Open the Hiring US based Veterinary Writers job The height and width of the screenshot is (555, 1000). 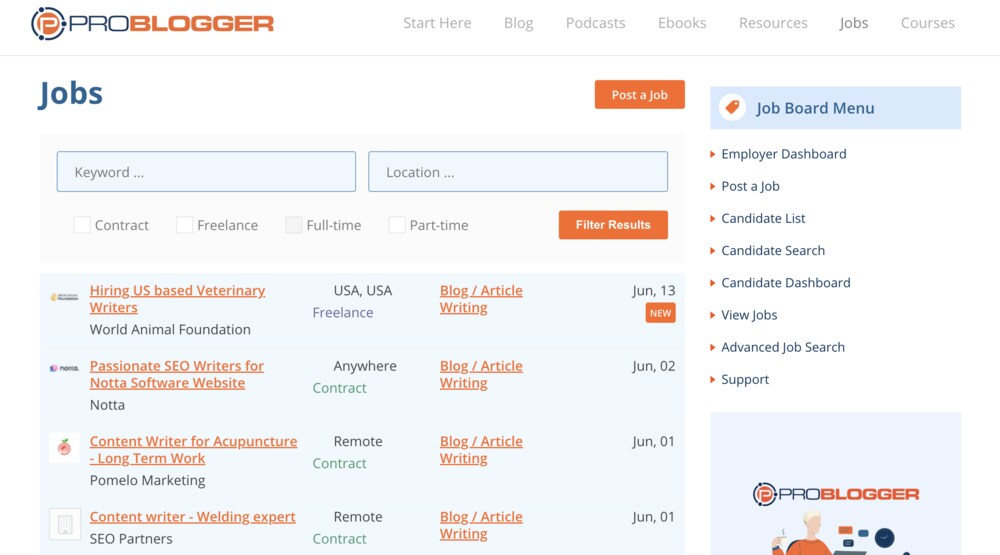click(177, 299)
